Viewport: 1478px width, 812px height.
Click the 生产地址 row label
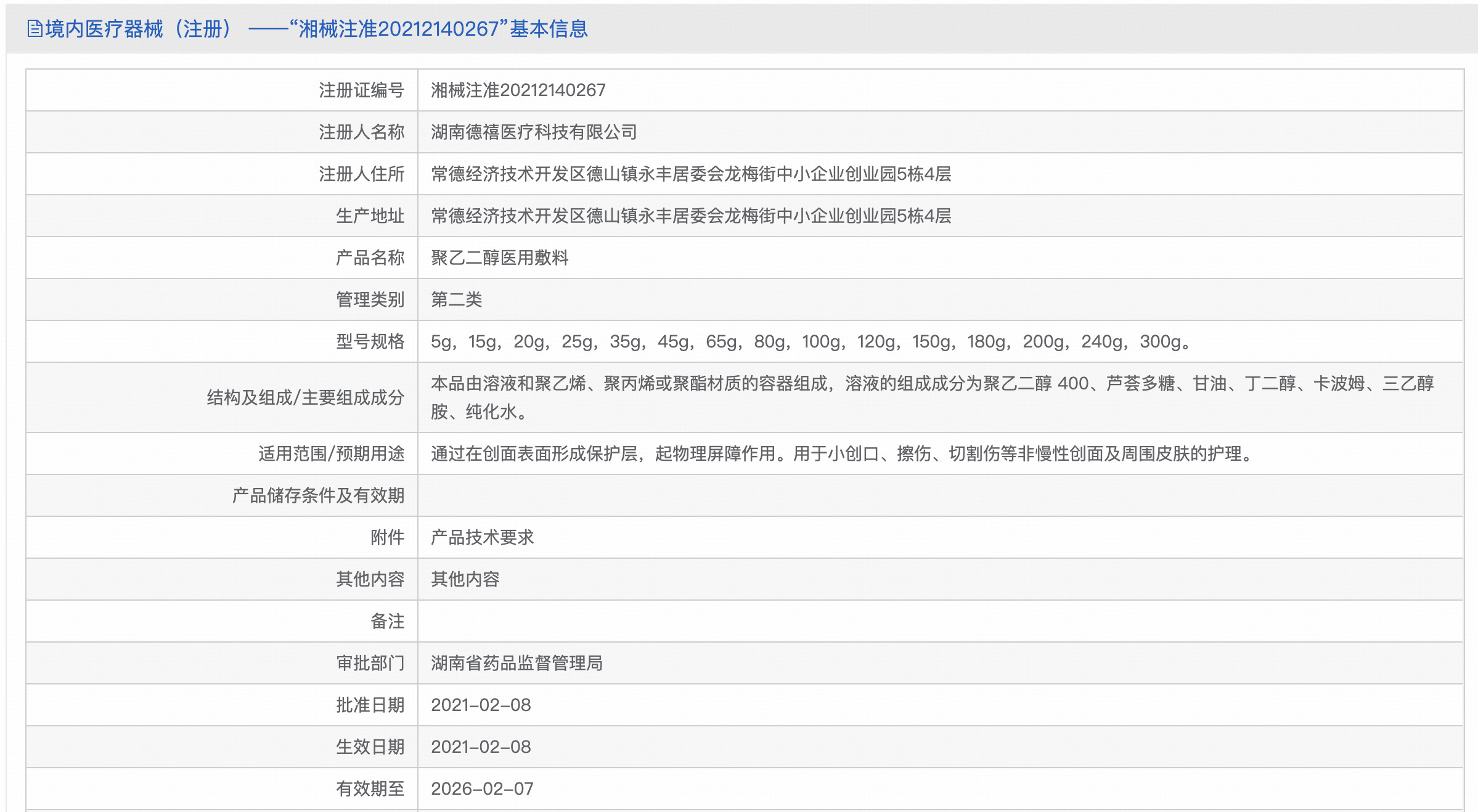coord(370,216)
